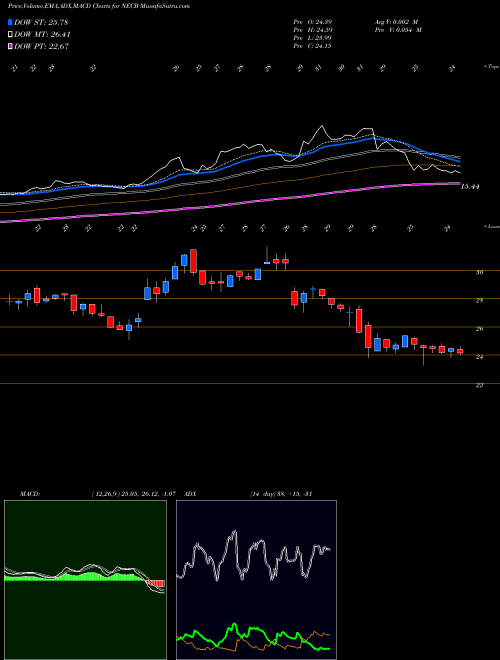Click the 15.44 label on EMA chart
This screenshot has height=660, width=500.
point(470,186)
